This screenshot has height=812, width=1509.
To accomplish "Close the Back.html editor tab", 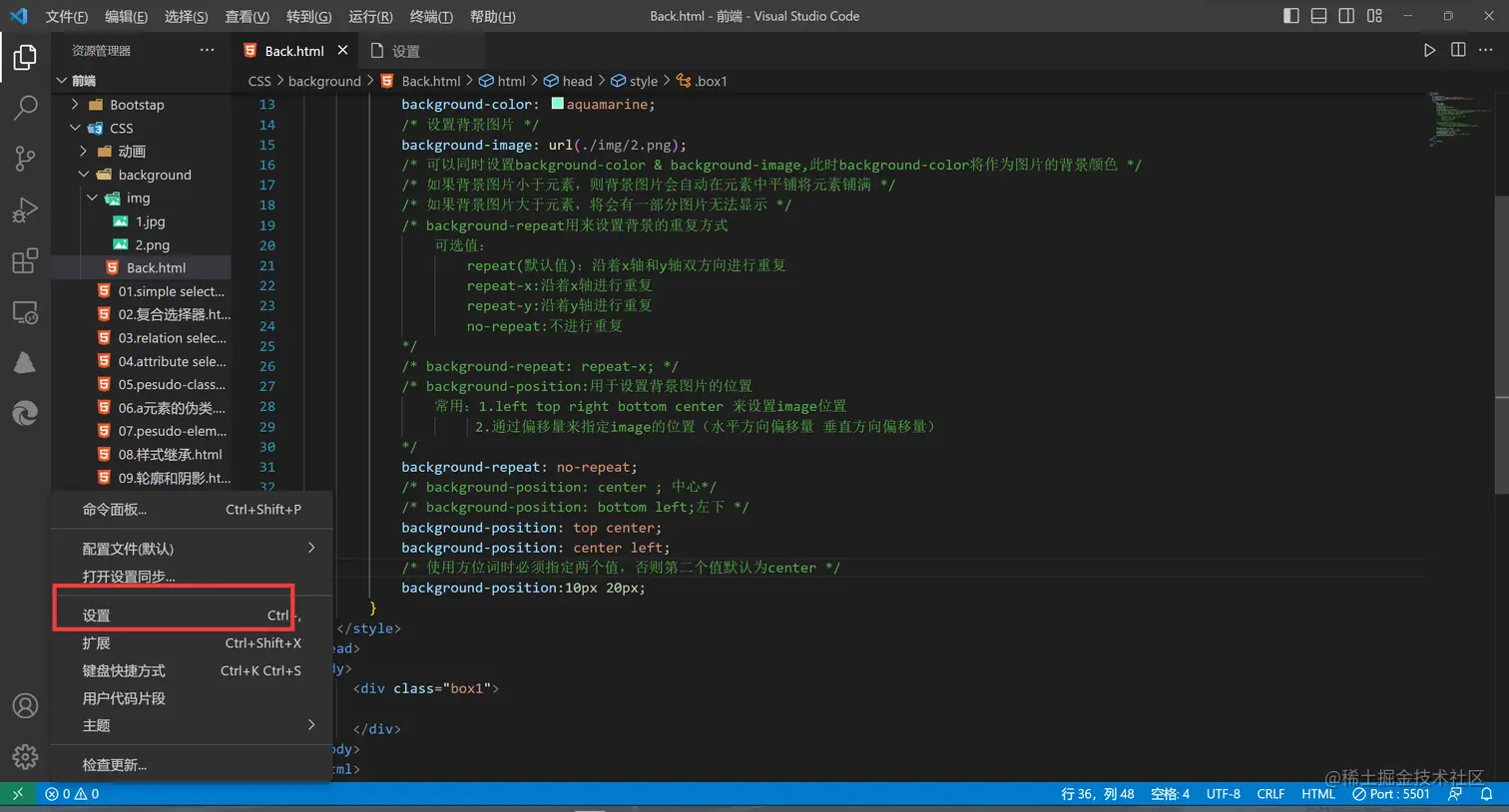I will pyautogui.click(x=342, y=50).
